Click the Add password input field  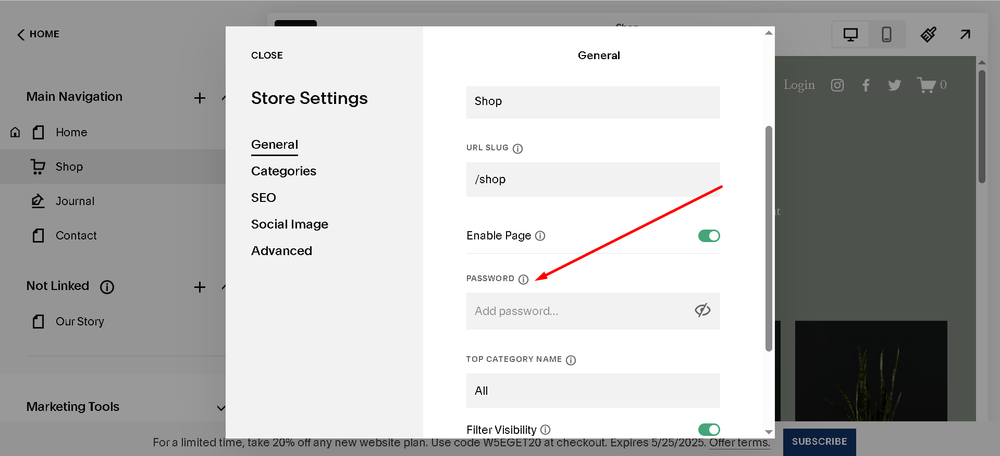(592, 311)
